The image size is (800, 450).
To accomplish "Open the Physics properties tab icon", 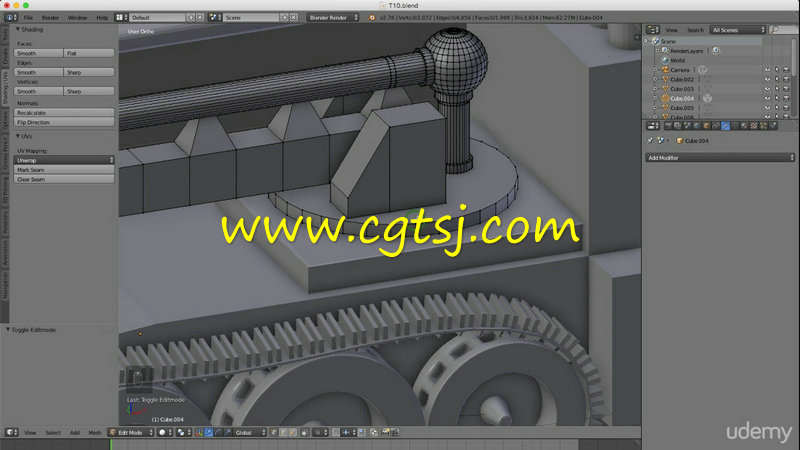I will (x=773, y=126).
